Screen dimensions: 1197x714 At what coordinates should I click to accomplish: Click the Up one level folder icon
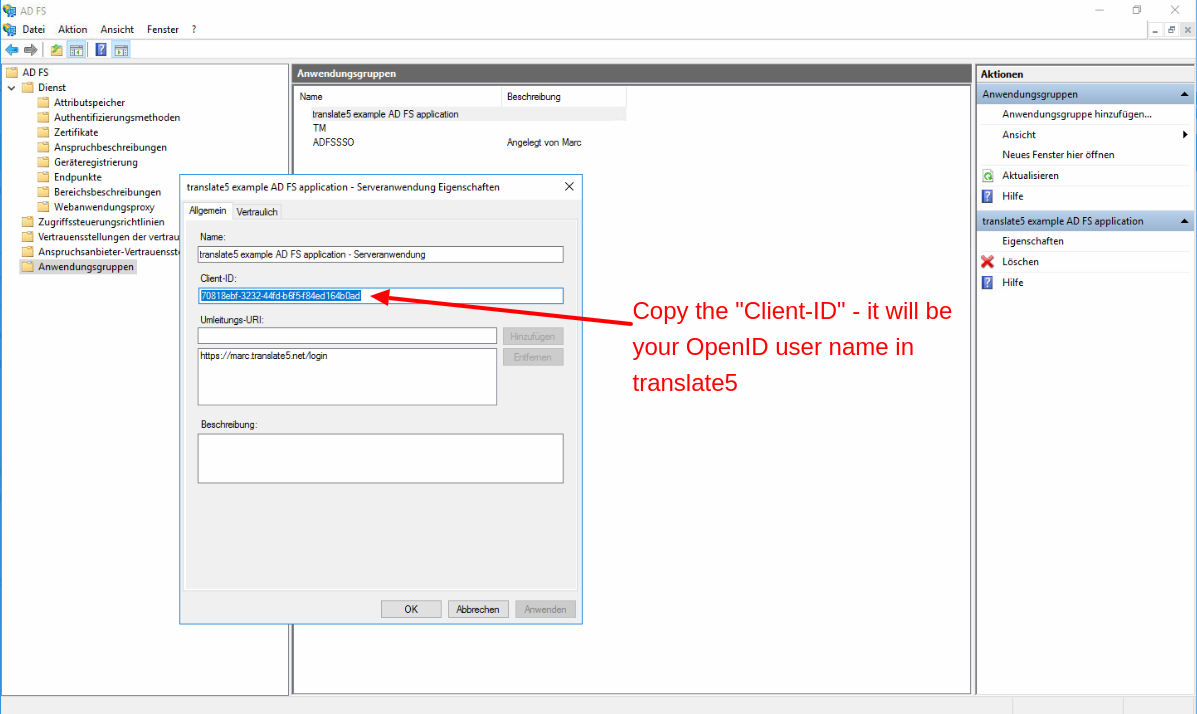pos(56,50)
